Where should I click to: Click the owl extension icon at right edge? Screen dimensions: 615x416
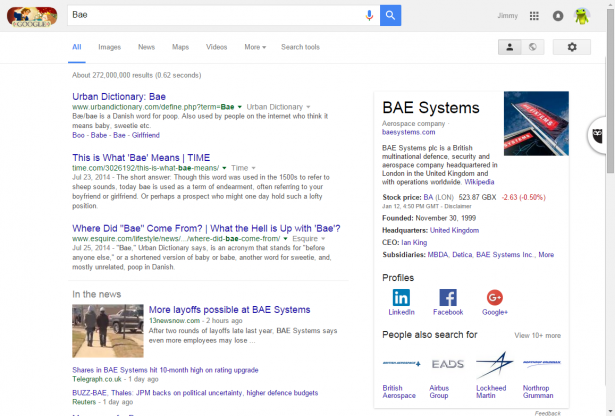(x=597, y=135)
